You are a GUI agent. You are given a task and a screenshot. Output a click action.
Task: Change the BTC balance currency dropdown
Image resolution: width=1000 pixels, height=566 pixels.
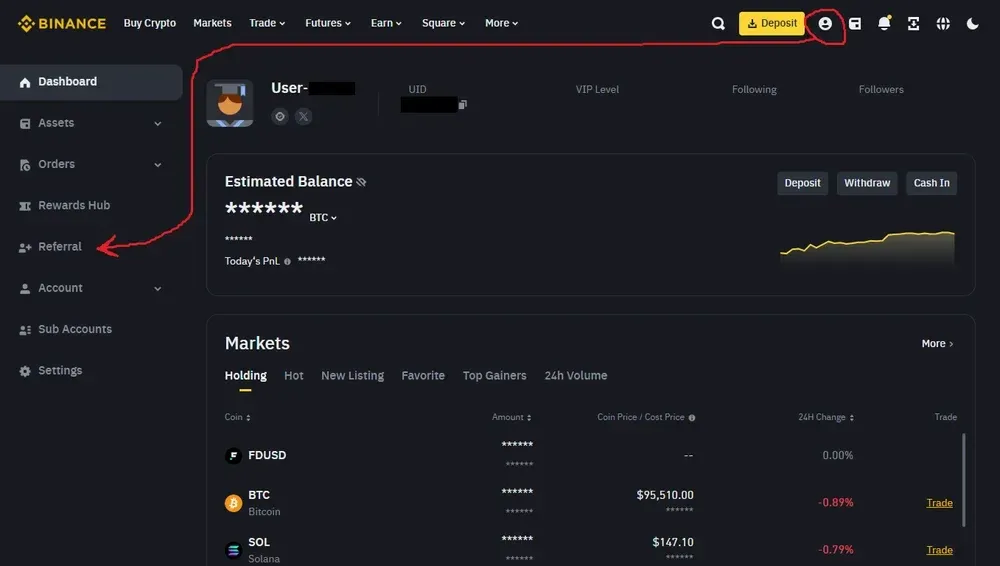(323, 218)
